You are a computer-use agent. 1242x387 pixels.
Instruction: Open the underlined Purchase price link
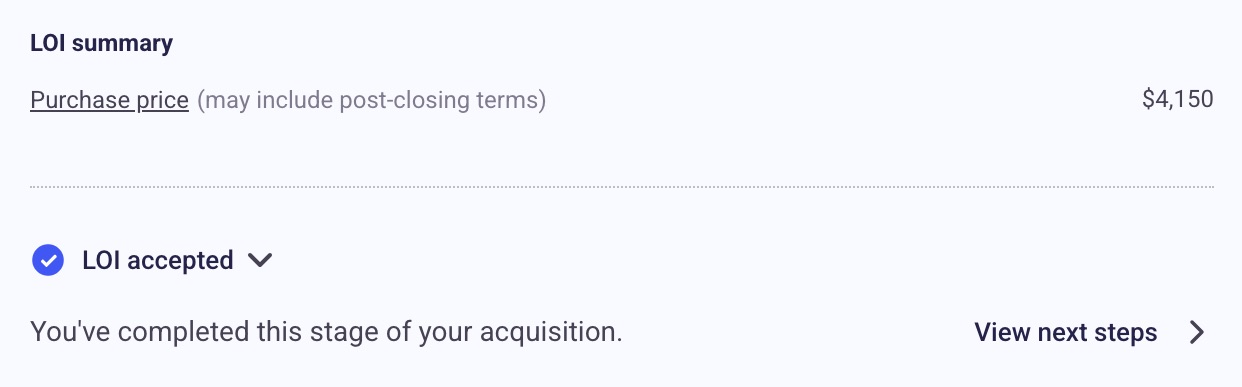[x=110, y=100]
